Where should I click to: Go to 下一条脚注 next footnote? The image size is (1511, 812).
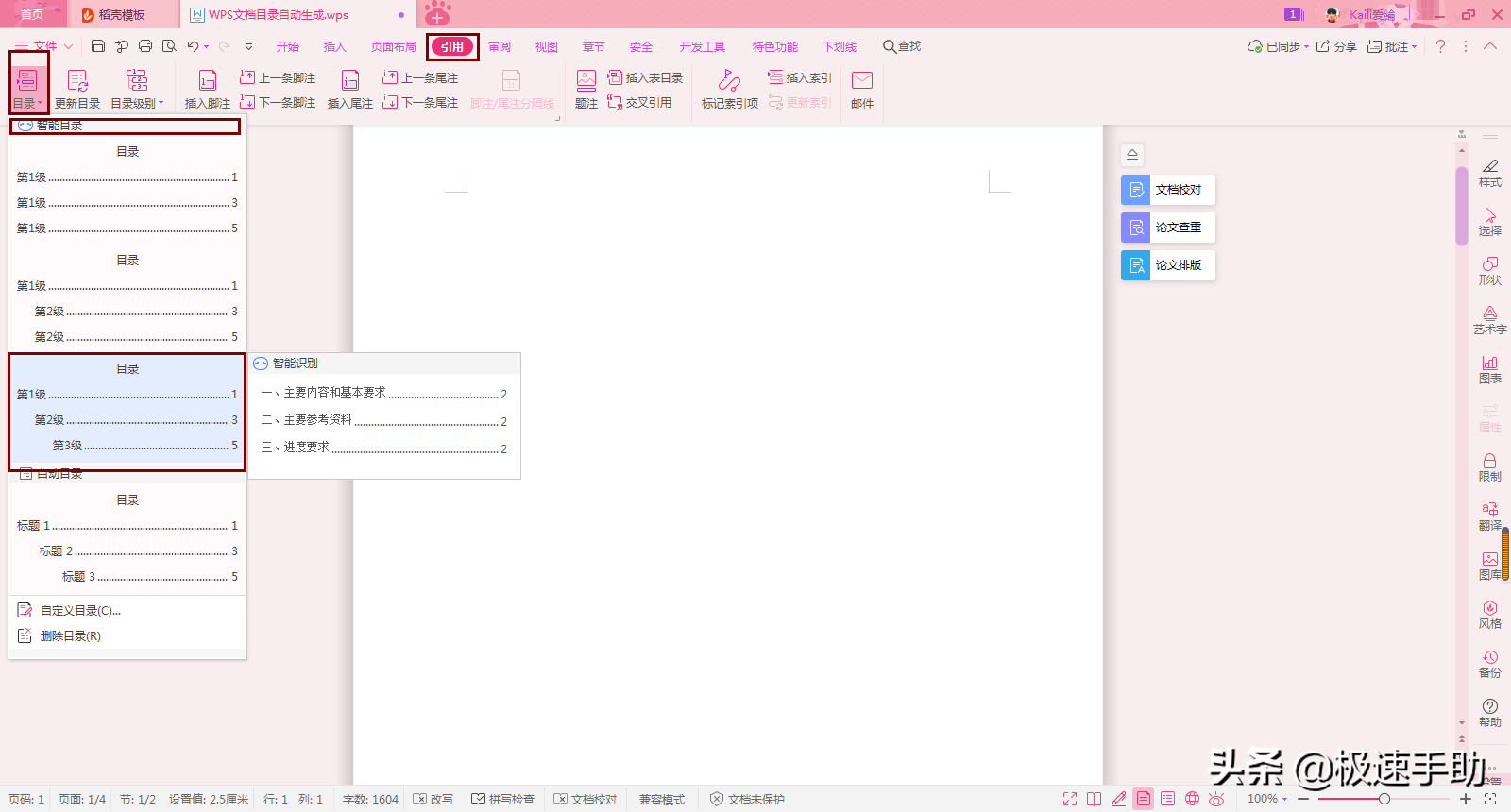click(278, 102)
